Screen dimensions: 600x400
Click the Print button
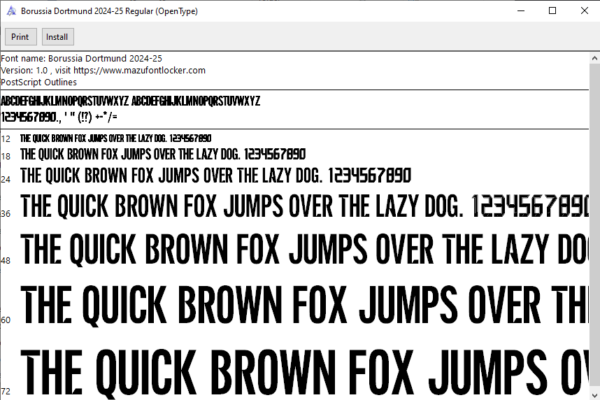[21, 37]
